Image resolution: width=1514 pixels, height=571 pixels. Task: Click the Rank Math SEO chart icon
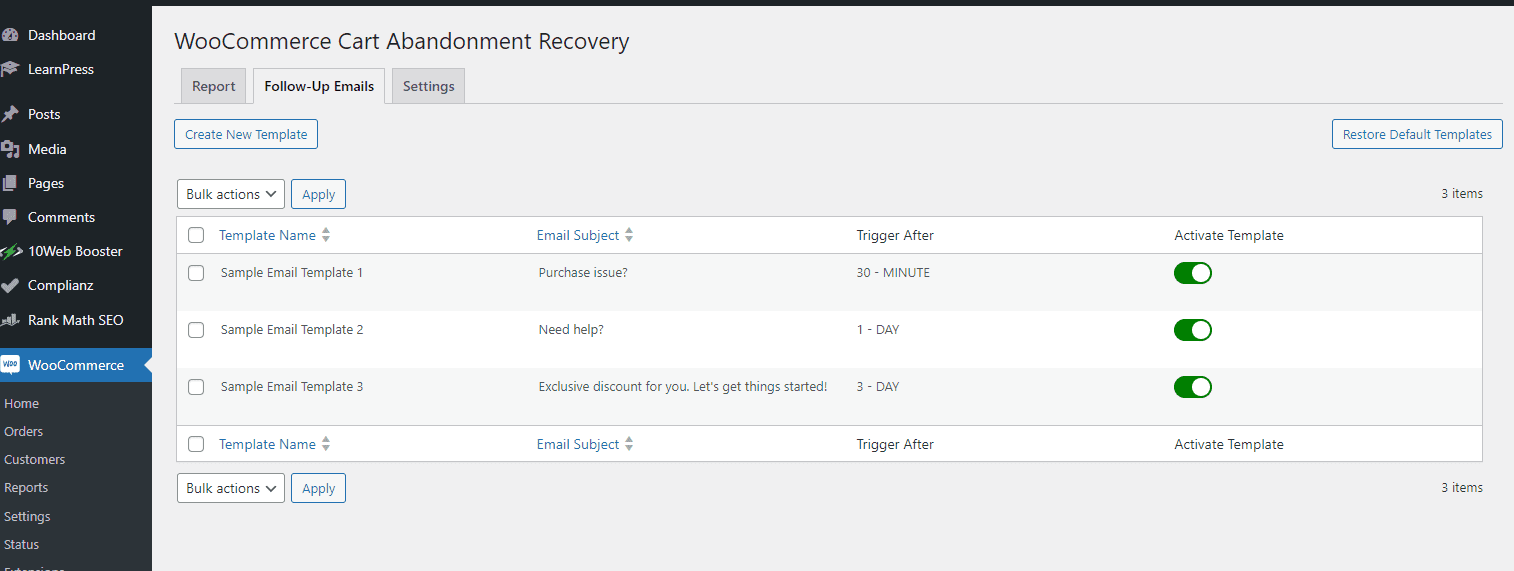[x=10, y=320]
